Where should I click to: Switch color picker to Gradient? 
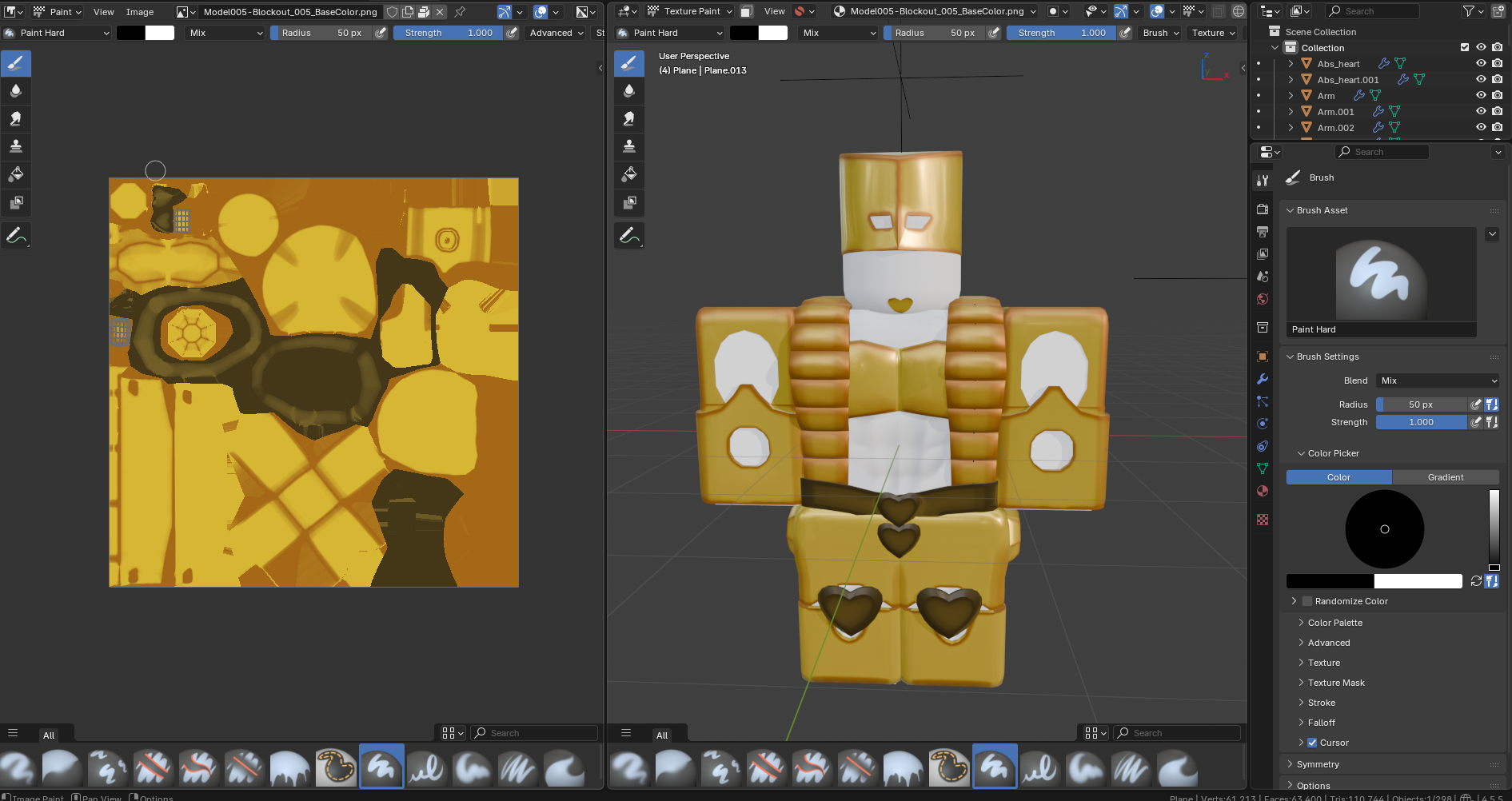[1445, 477]
